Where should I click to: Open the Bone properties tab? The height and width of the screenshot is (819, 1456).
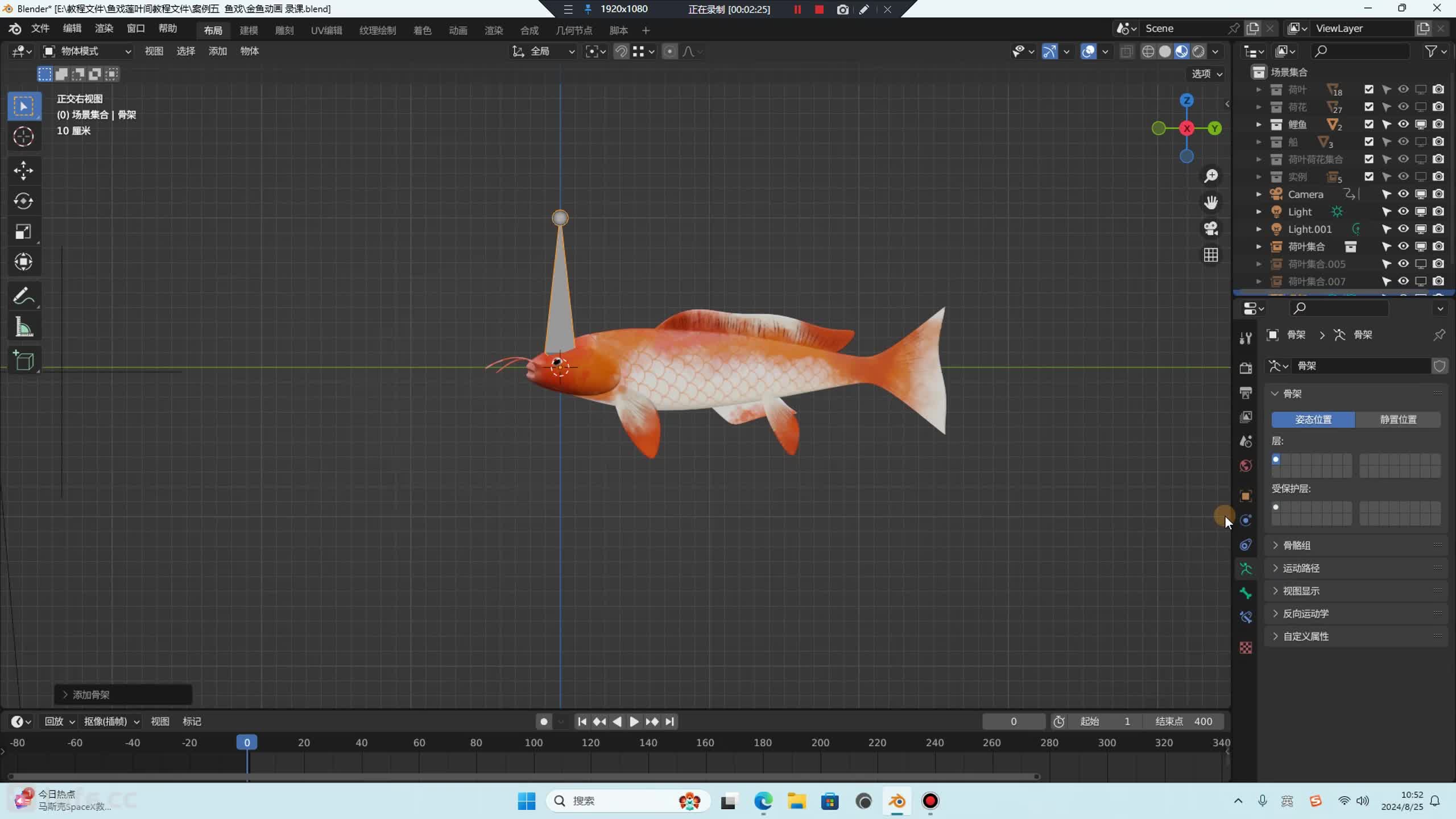tap(1246, 593)
